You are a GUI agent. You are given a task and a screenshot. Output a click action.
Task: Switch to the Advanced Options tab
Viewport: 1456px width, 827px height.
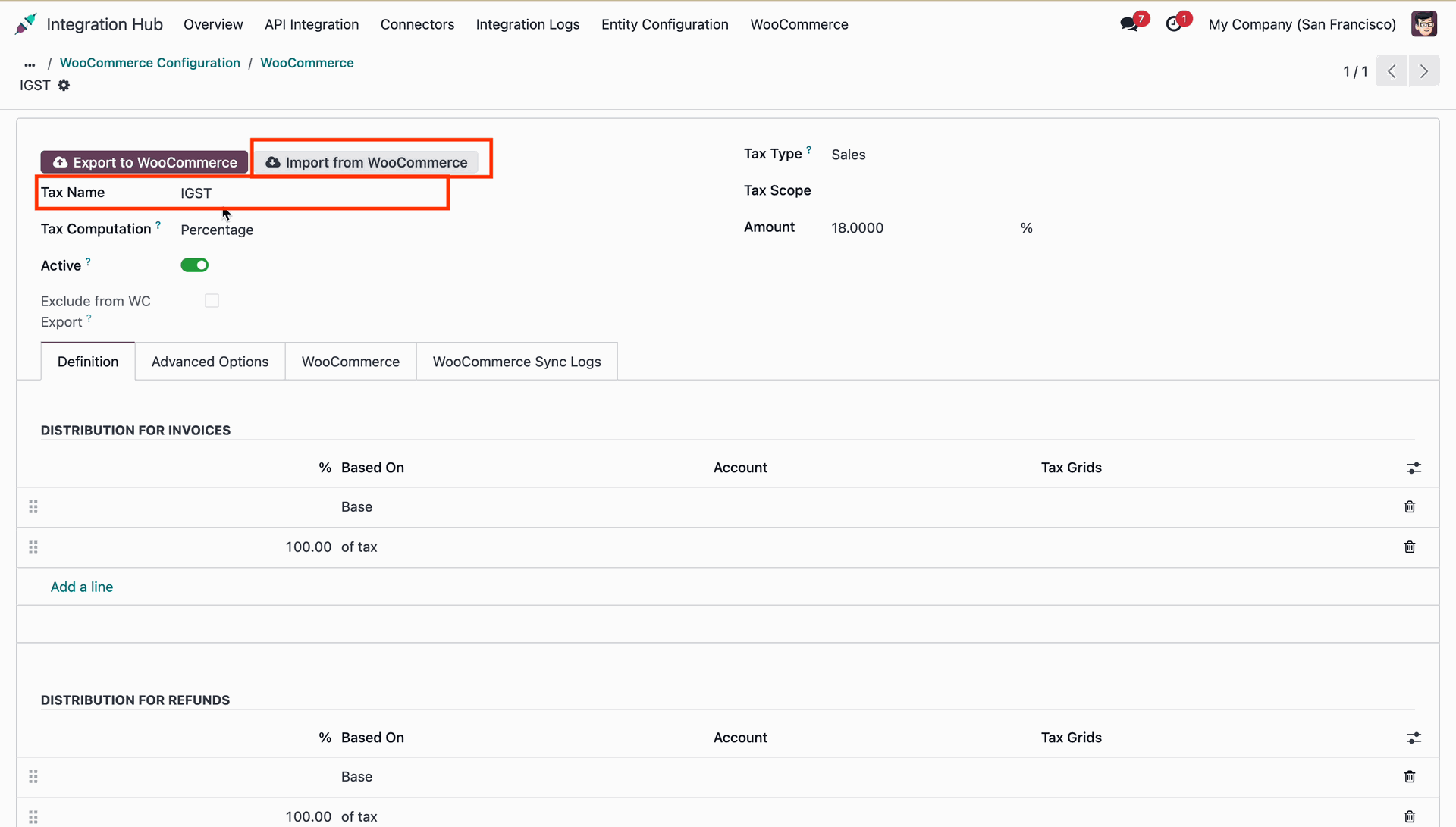[210, 362]
